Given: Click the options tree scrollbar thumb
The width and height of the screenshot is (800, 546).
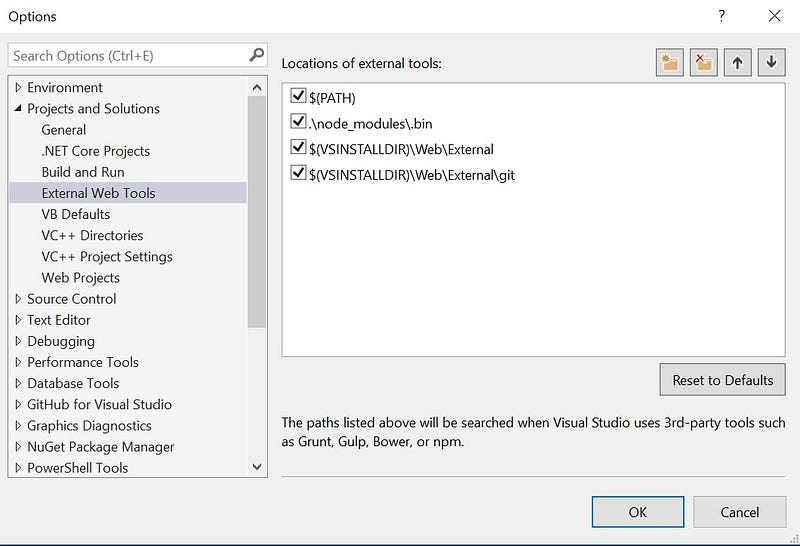Looking at the screenshot, I should point(257,212).
